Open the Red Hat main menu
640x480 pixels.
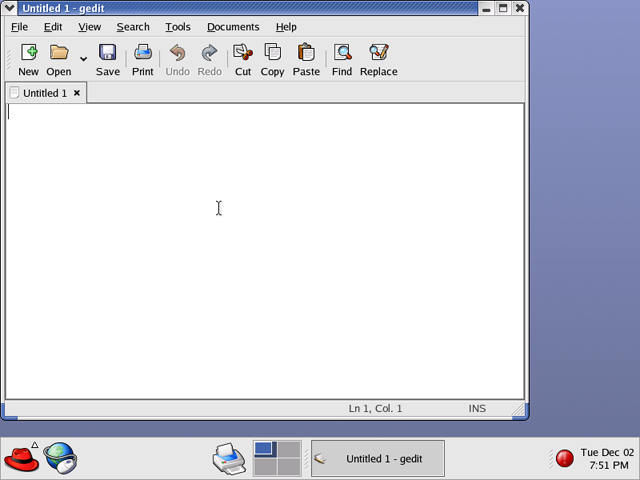21,459
